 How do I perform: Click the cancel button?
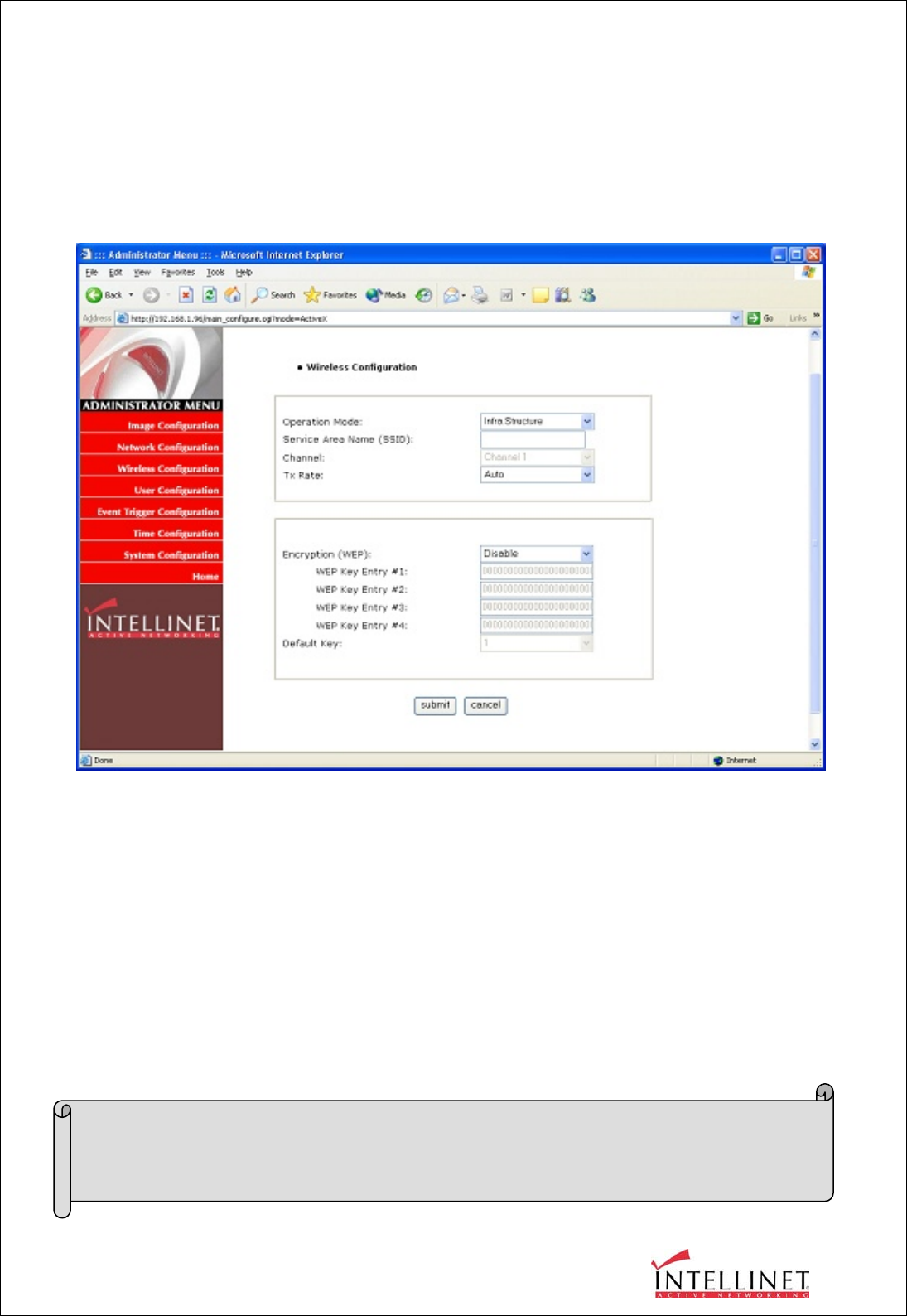tap(485, 705)
